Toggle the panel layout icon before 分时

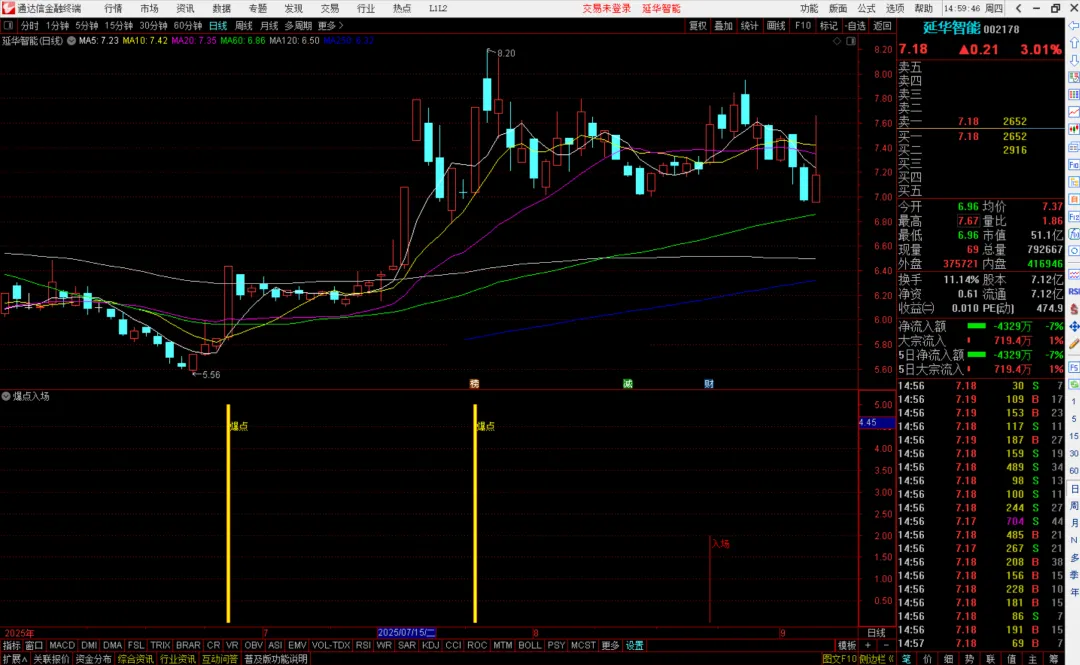[x=8, y=26]
